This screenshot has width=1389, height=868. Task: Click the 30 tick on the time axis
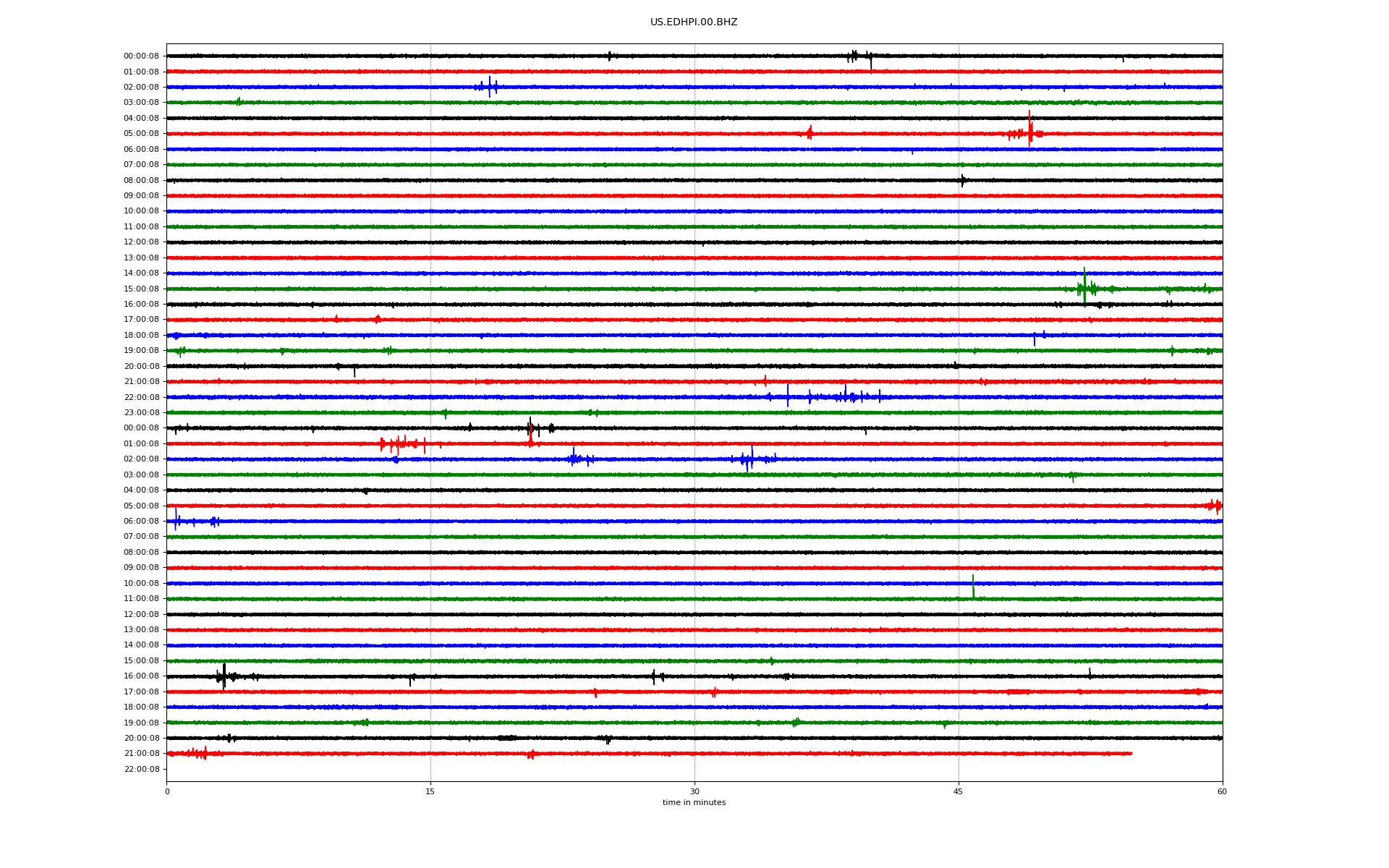(694, 791)
